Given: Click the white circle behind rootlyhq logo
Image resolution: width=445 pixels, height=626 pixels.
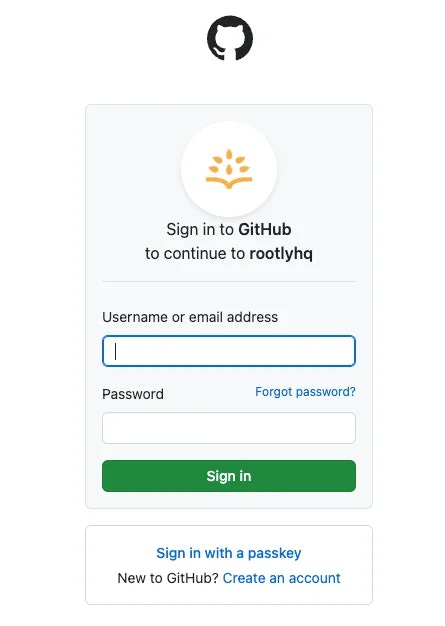Looking at the screenshot, I should (x=229, y=169).
